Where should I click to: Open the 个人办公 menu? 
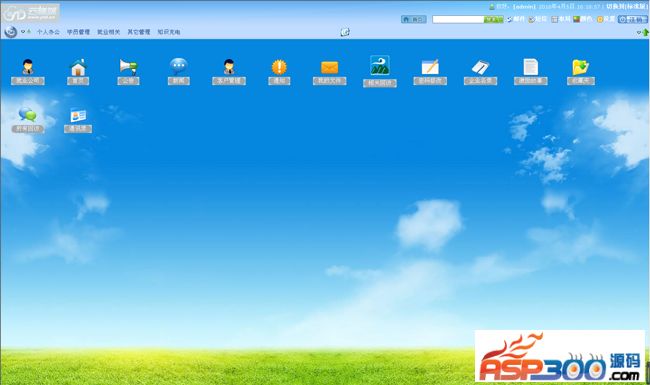[48, 32]
